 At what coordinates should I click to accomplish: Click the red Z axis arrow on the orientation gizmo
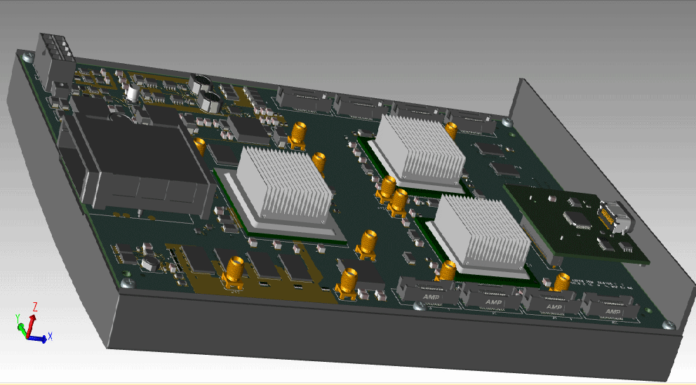[x=31, y=326]
